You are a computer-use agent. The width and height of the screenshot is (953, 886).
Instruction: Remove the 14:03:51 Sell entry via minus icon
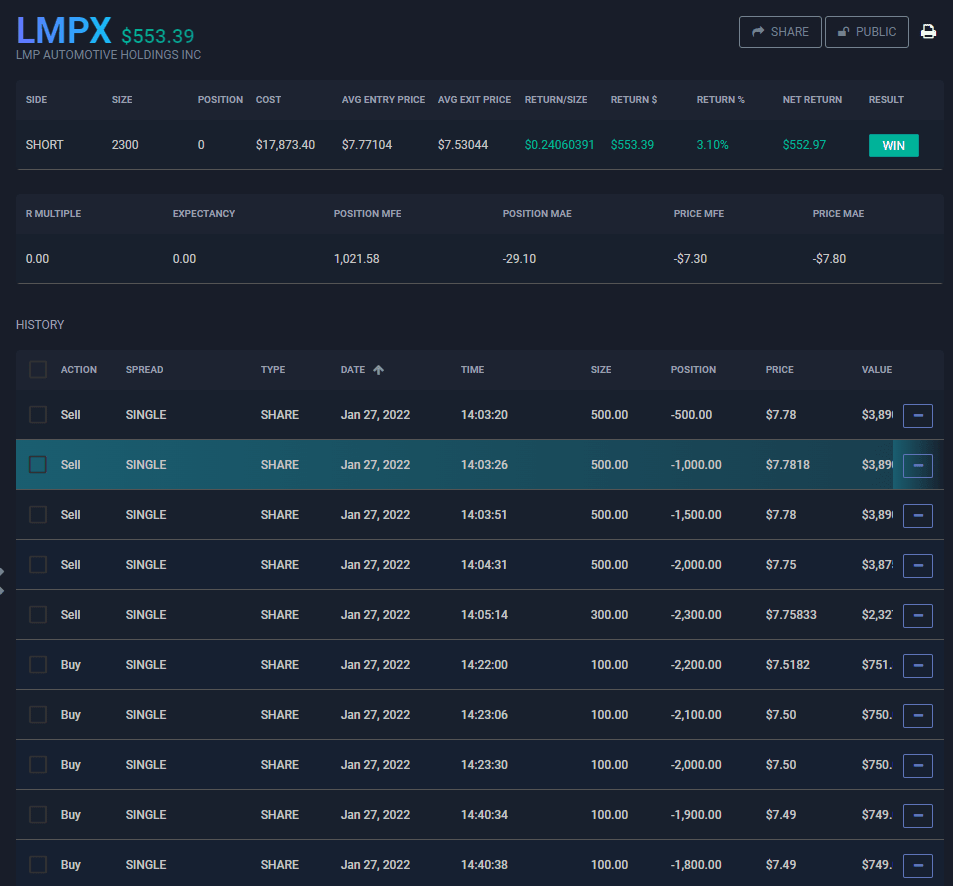(917, 515)
